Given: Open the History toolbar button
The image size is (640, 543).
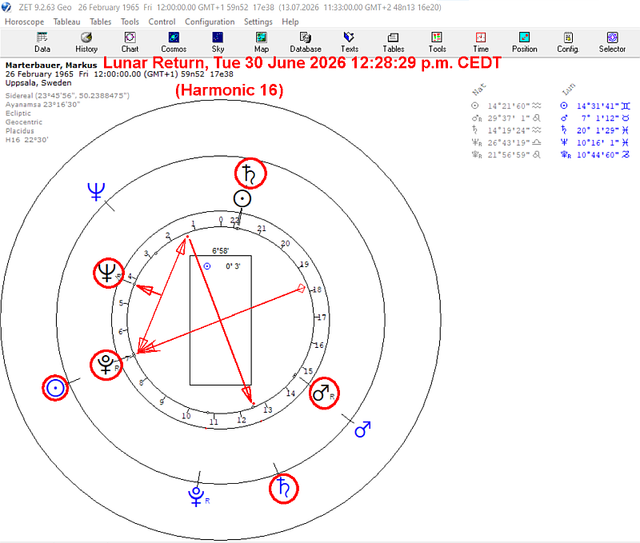Looking at the screenshot, I should click(x=86, y=42).
